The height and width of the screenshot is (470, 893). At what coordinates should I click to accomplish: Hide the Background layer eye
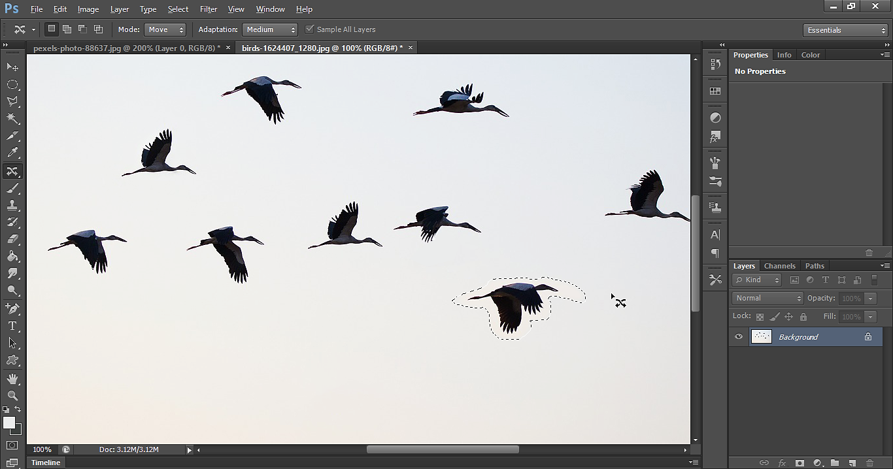(x=739, y=337)
